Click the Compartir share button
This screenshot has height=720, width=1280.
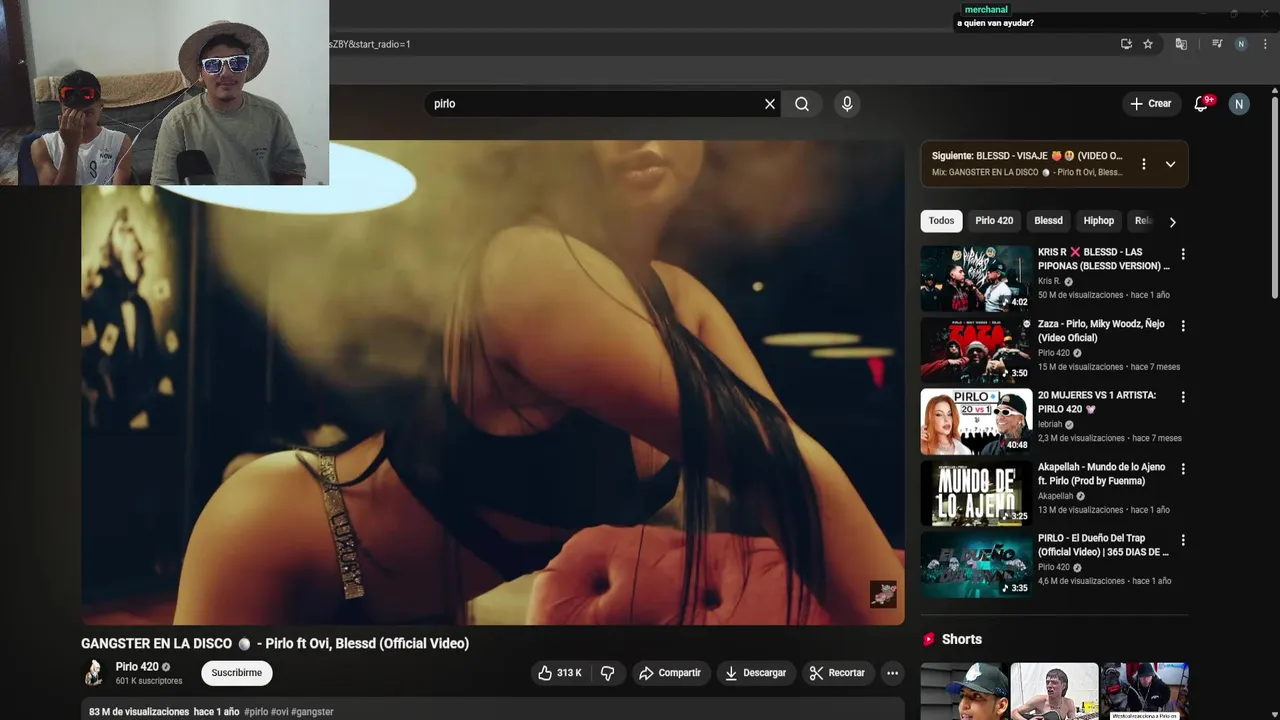click(670, 673)
